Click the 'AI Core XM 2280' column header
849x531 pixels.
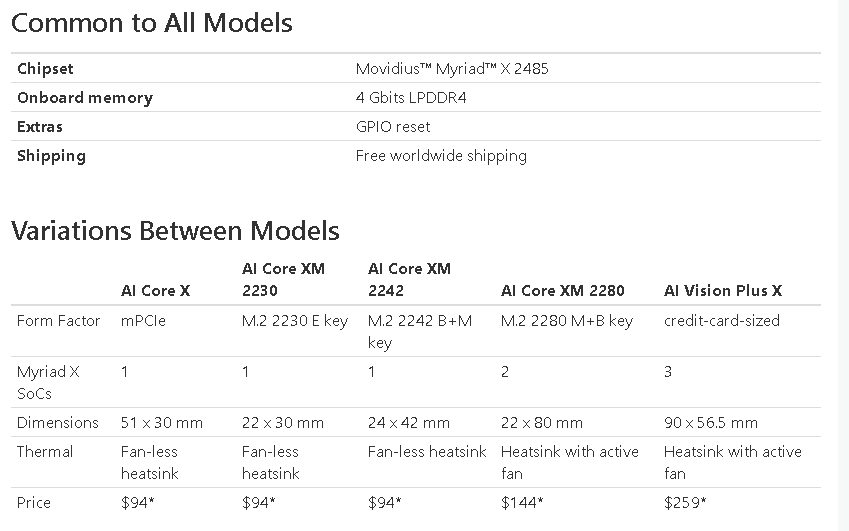[562, 291]
